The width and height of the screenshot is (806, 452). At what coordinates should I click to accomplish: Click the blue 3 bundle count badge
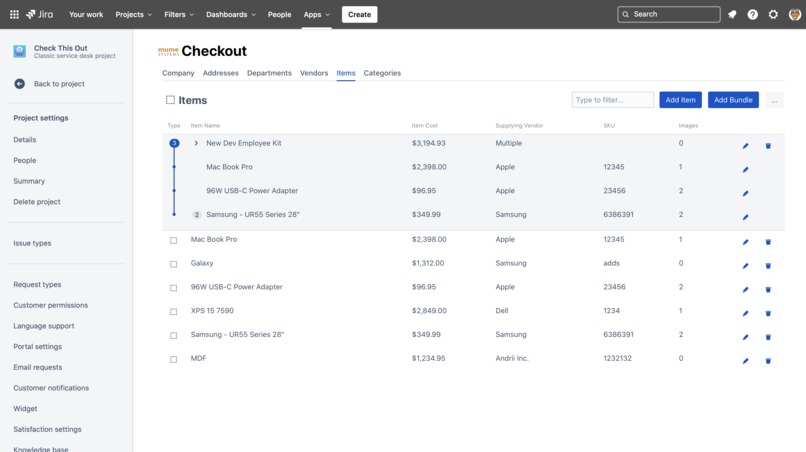(x=174, y=143)
